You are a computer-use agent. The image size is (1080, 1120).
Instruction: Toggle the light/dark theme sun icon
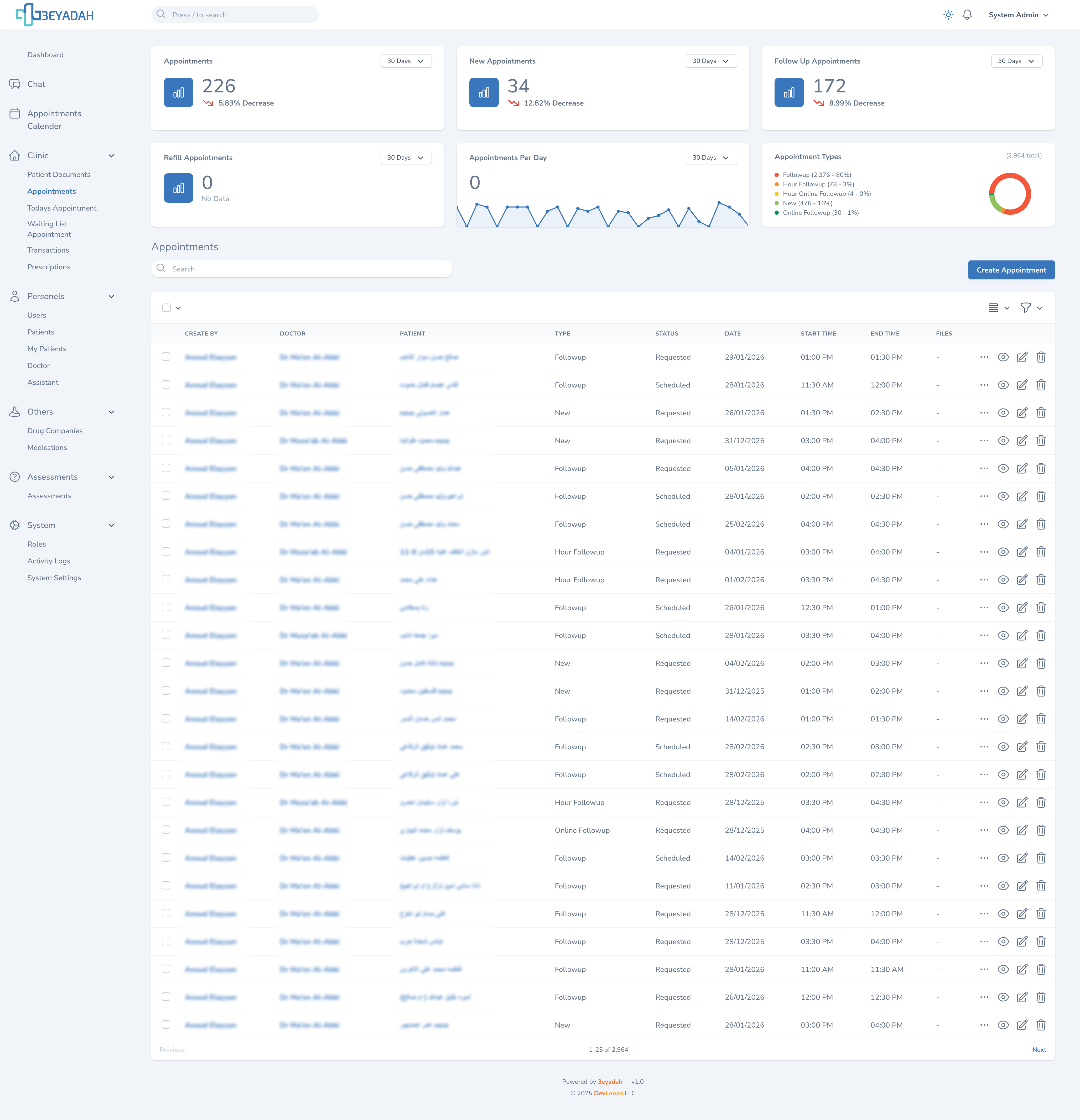(948, 15)
